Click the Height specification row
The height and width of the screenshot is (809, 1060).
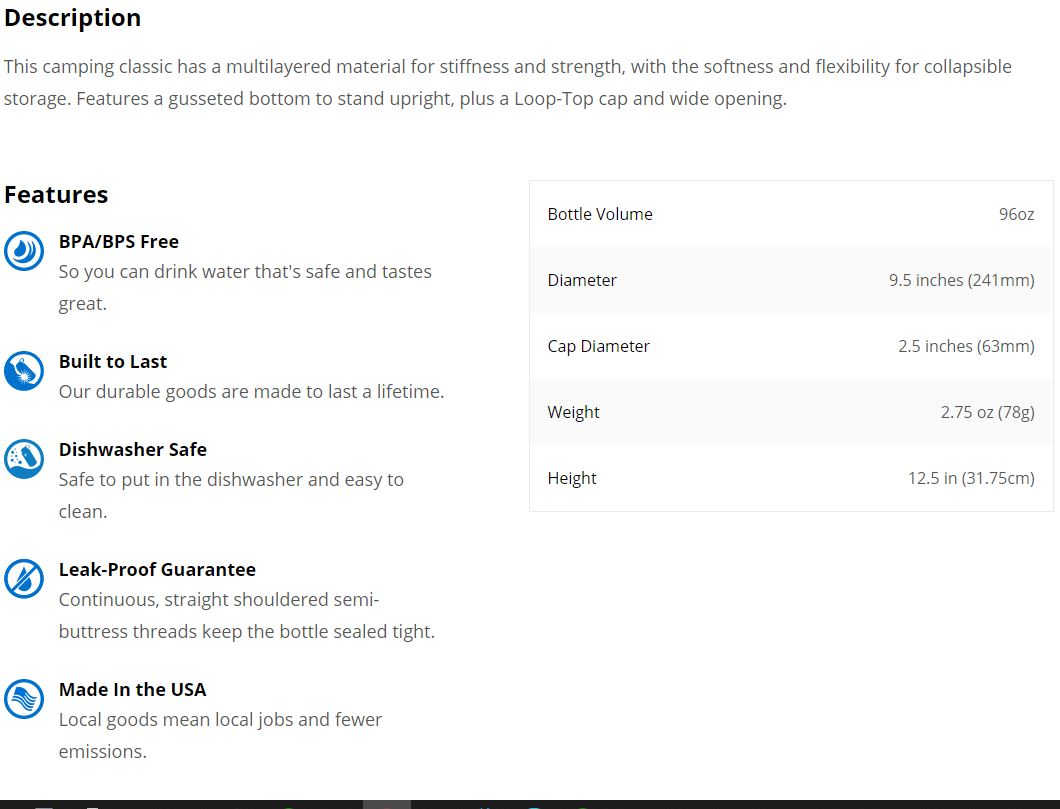coord(791,478)
